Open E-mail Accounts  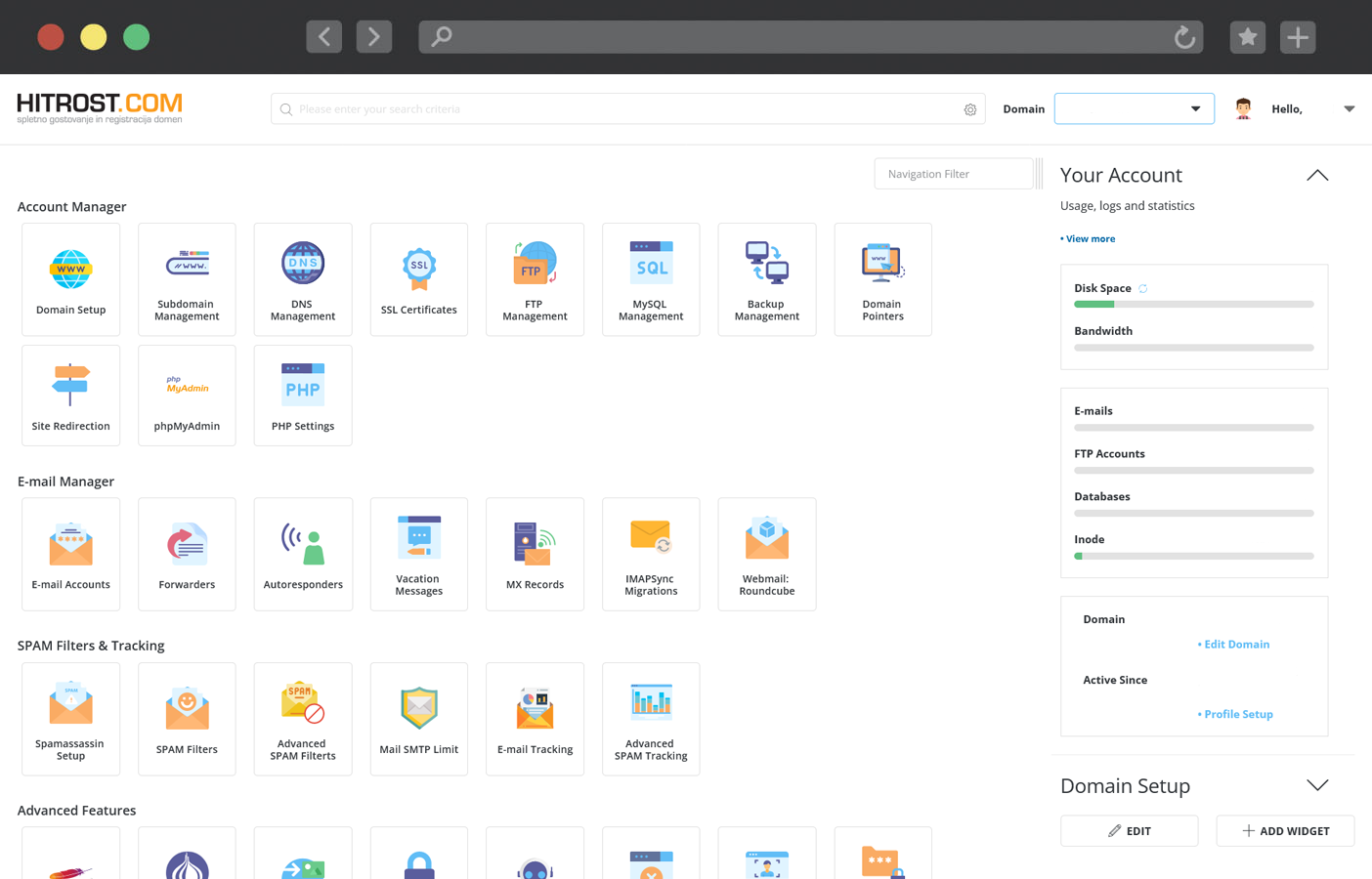coord(70,555)
